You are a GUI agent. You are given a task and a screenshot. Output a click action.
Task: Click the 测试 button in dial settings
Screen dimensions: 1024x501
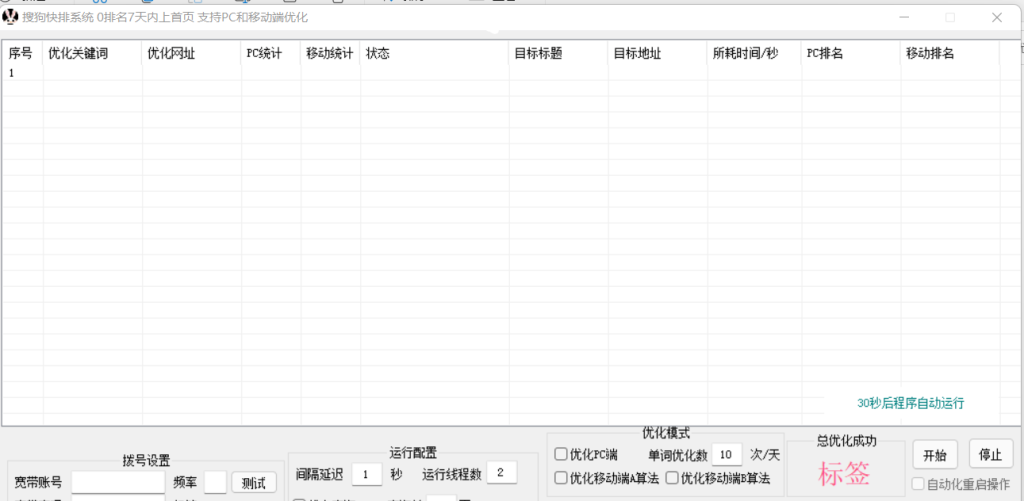[x=254, y=483]
